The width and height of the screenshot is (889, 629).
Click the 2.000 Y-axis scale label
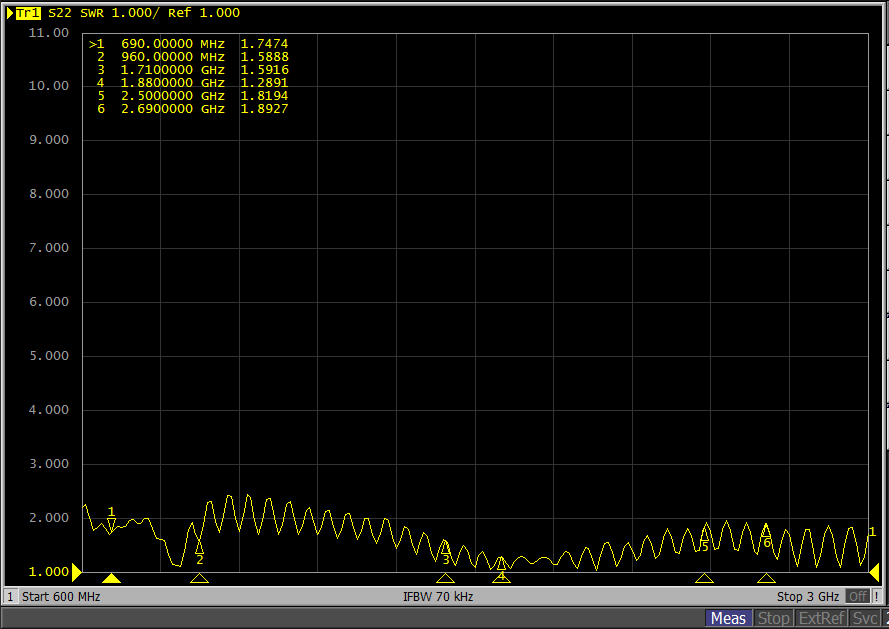coord(49,518)
